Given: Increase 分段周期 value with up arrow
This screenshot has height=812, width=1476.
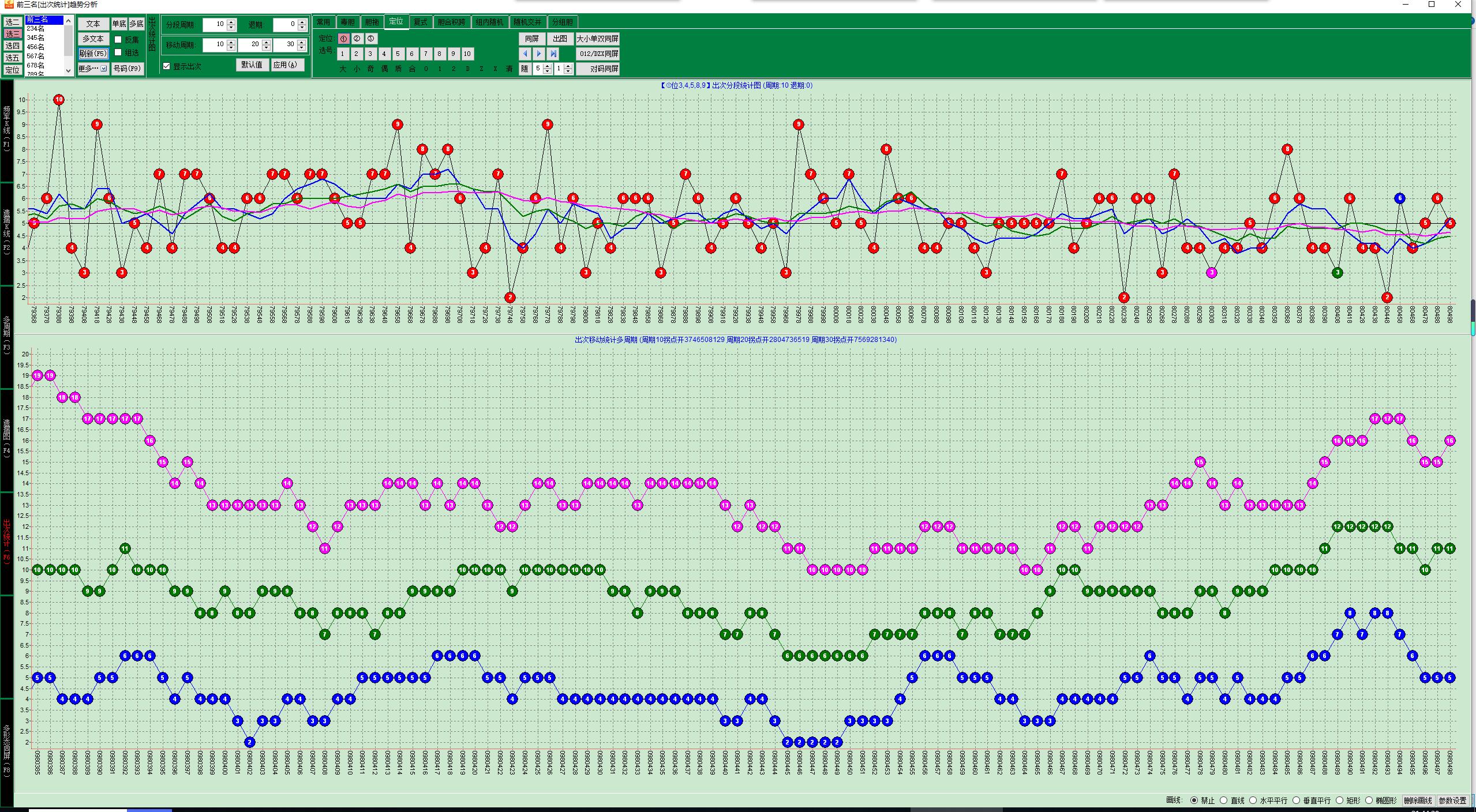Looking at the screenshot, I should point(231,22).
